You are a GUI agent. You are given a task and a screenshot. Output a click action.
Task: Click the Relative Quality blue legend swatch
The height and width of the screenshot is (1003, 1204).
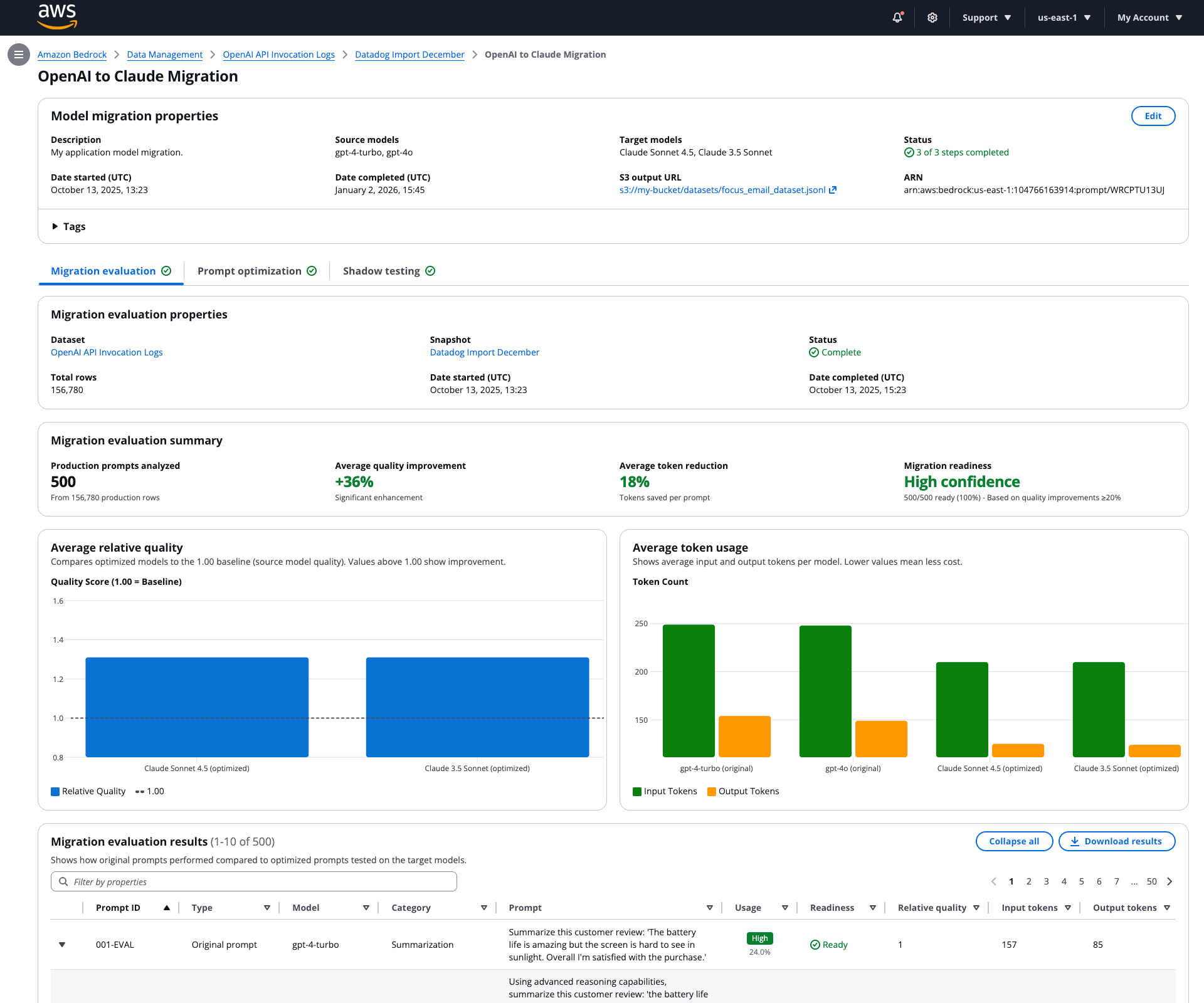pos(55,792)
